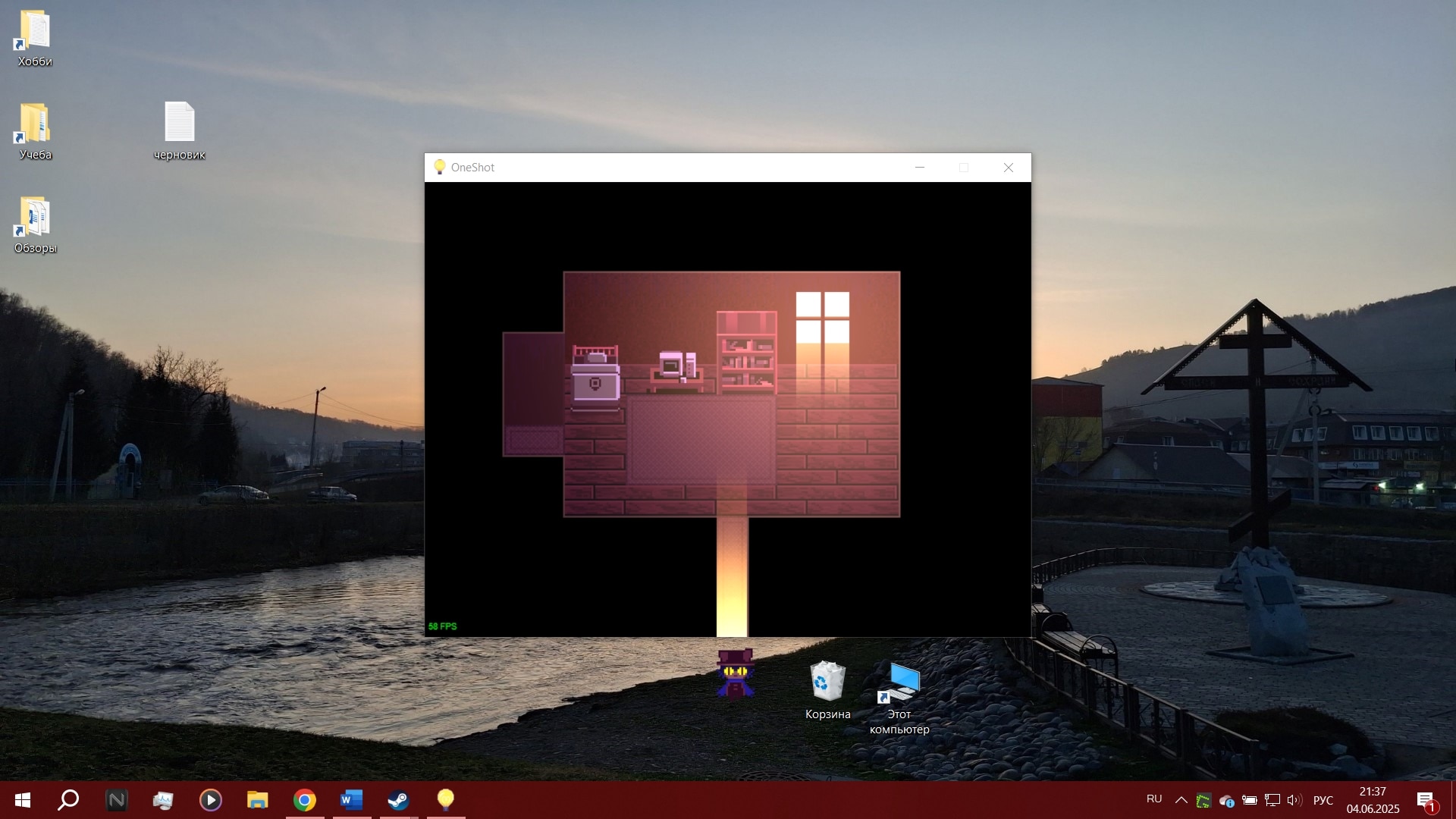Click the 58 FPS counter text
Viewport: 1456px width, 819px height.
pyautogui.click(x=443, y=626)
